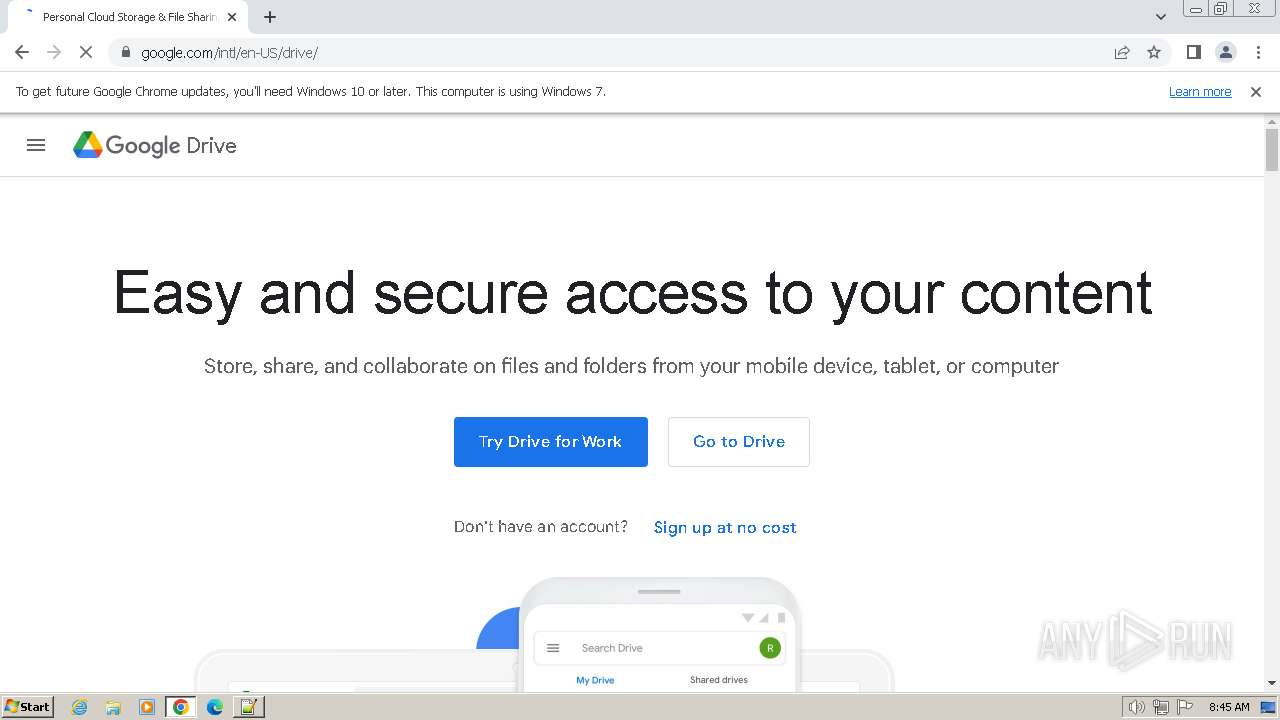Open a new tab
The height and width of the screenshot is (720, 1280).
pyautogui.click(x=270, y=17)
